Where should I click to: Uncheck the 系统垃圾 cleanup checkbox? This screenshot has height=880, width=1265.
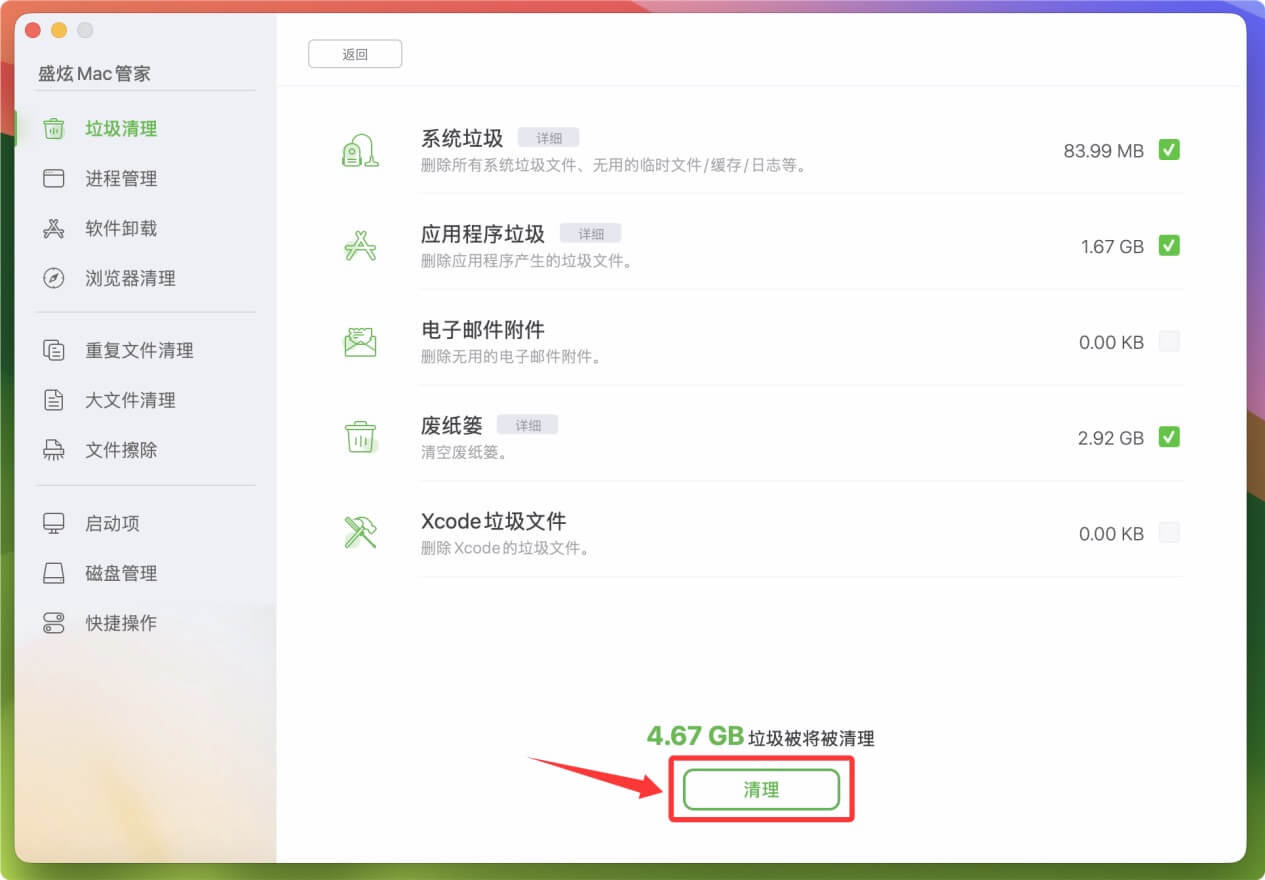pos(1169,149)
